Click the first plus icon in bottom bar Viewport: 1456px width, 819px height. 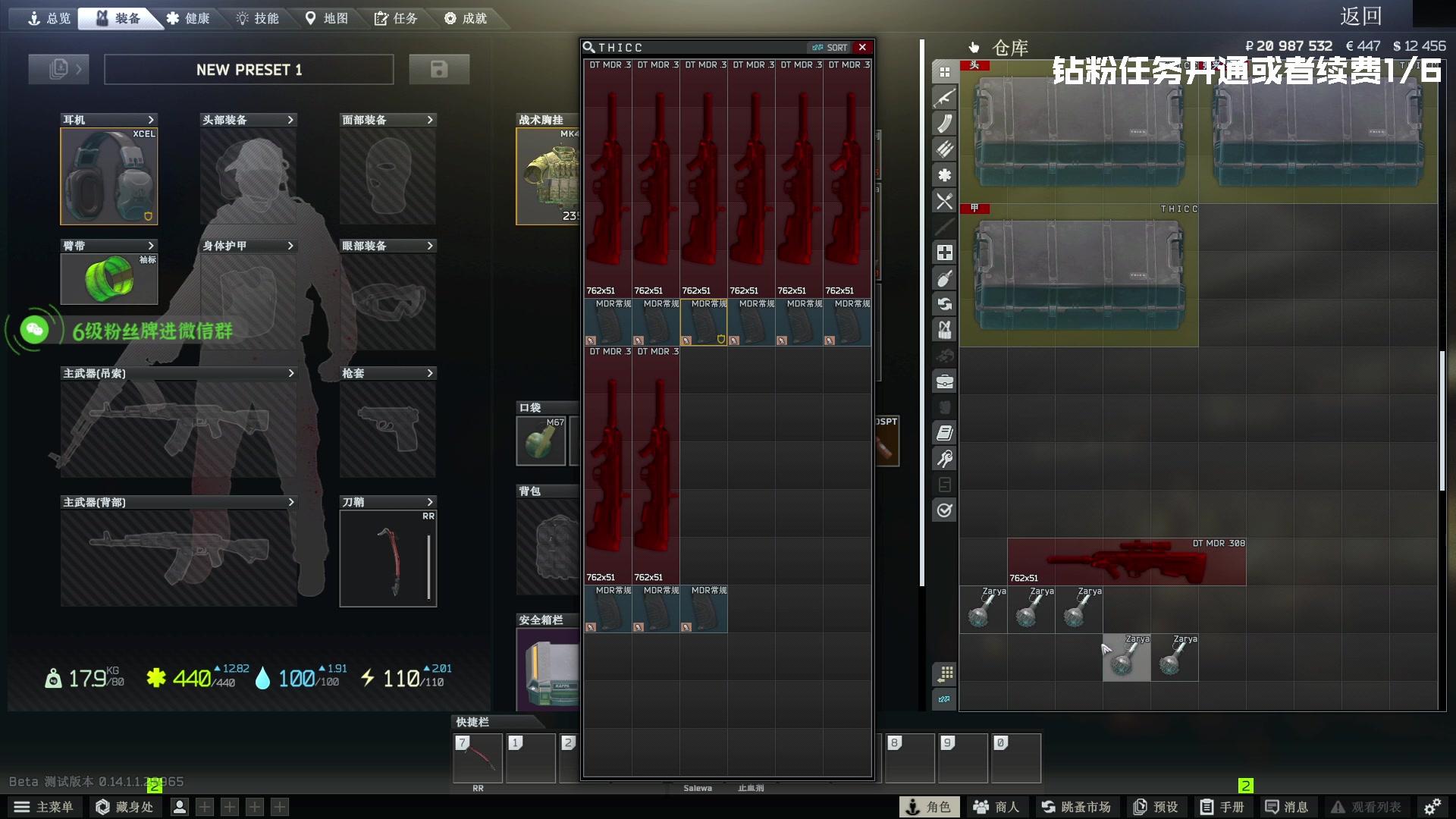[x=205, y=807]
